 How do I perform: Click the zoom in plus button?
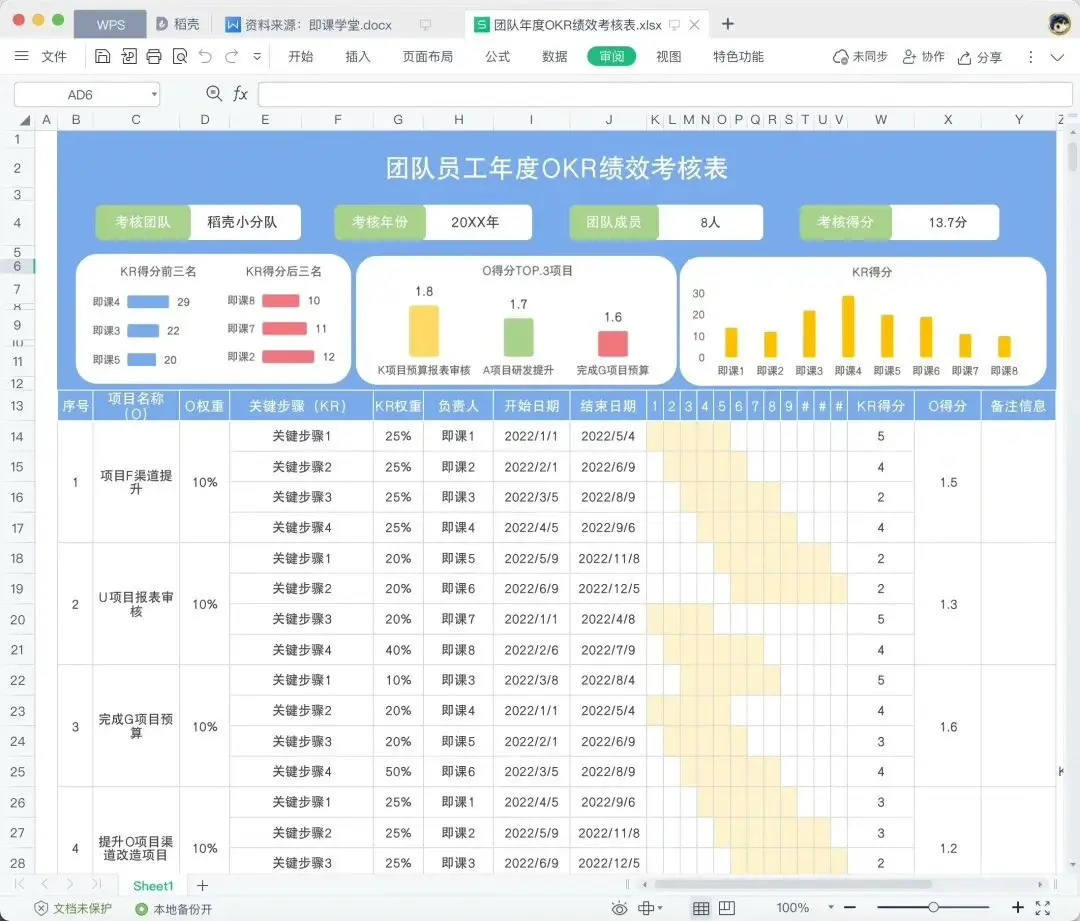tap(1018, 908)
